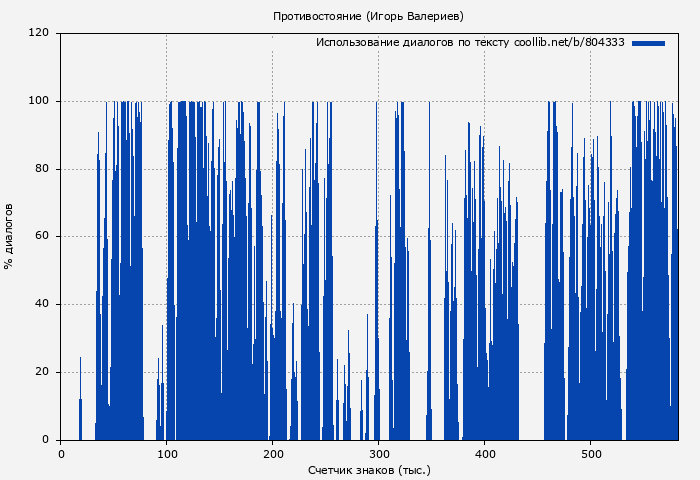Click the y-axis tick label 40
Screen dimensions: 700x480
click(42, 304)
